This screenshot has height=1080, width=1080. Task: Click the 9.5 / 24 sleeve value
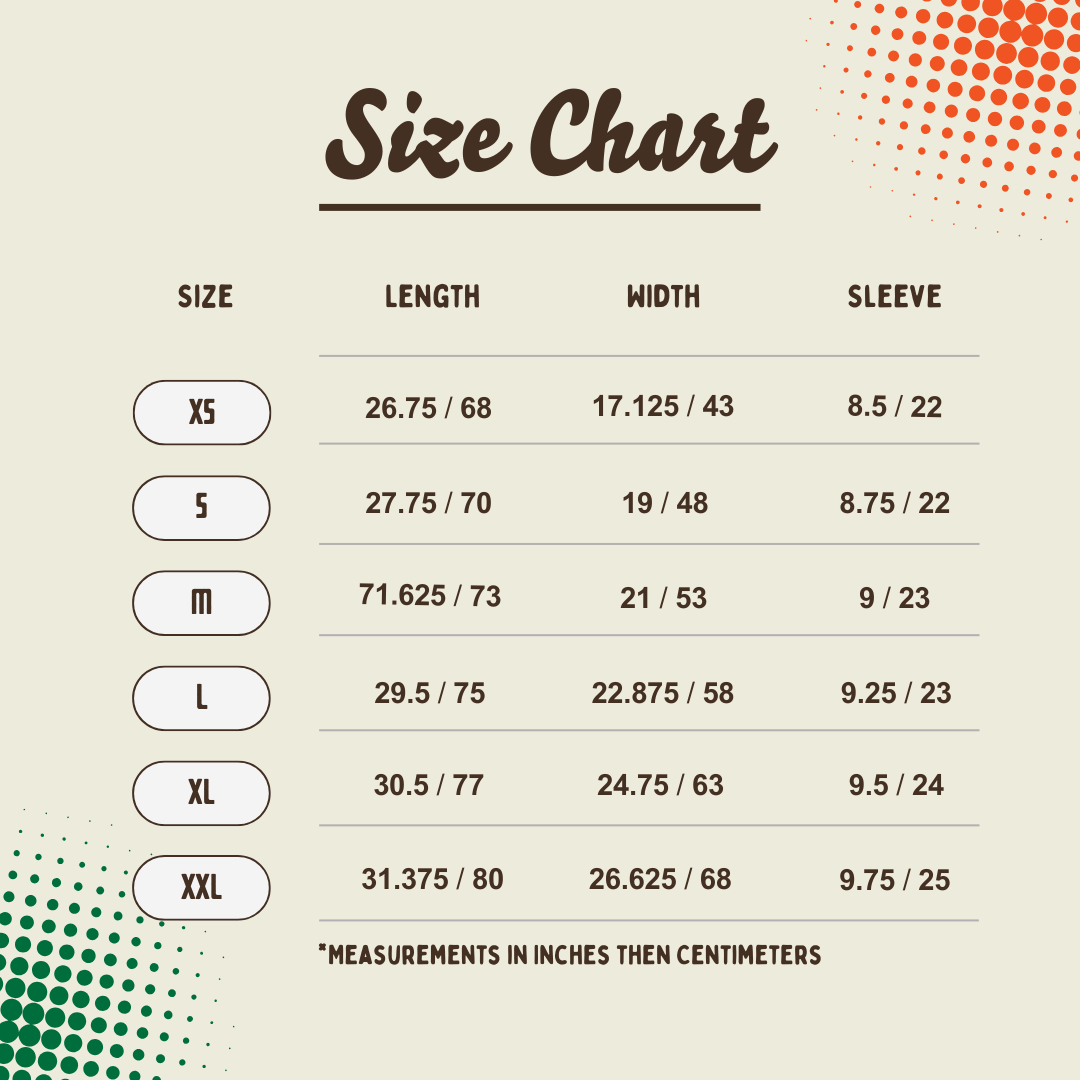coord(896,785)
